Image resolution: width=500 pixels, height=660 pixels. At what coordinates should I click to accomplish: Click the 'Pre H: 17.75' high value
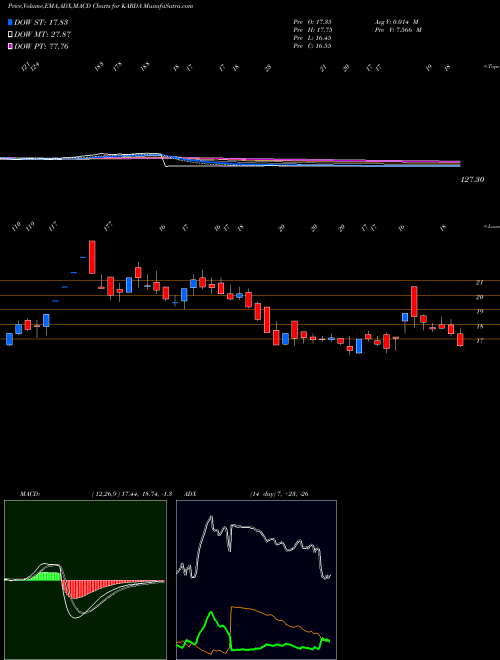[x=312, y=30]
